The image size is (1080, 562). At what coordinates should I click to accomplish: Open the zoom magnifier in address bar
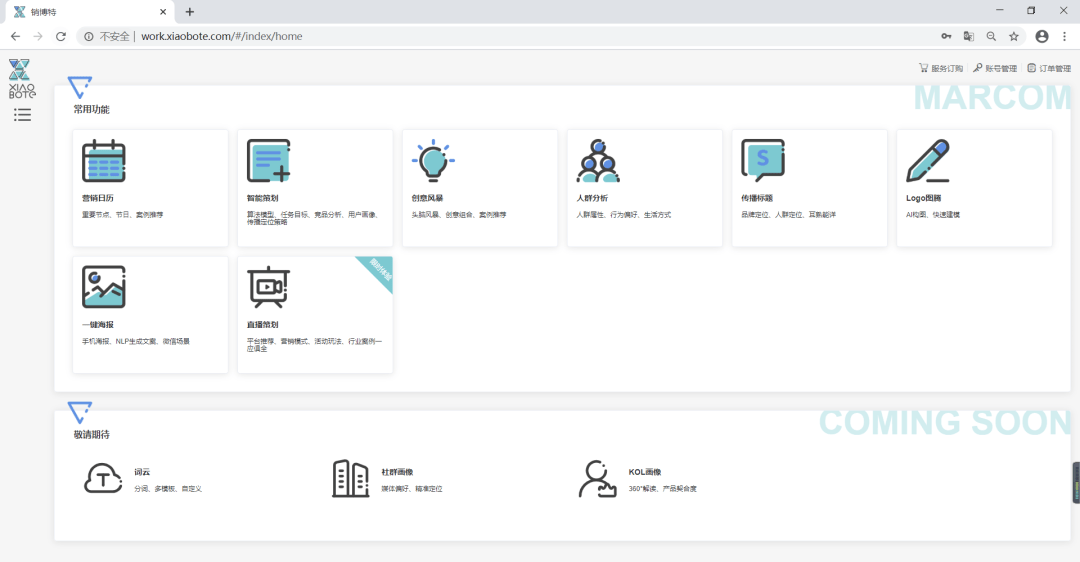coord(991,37)
